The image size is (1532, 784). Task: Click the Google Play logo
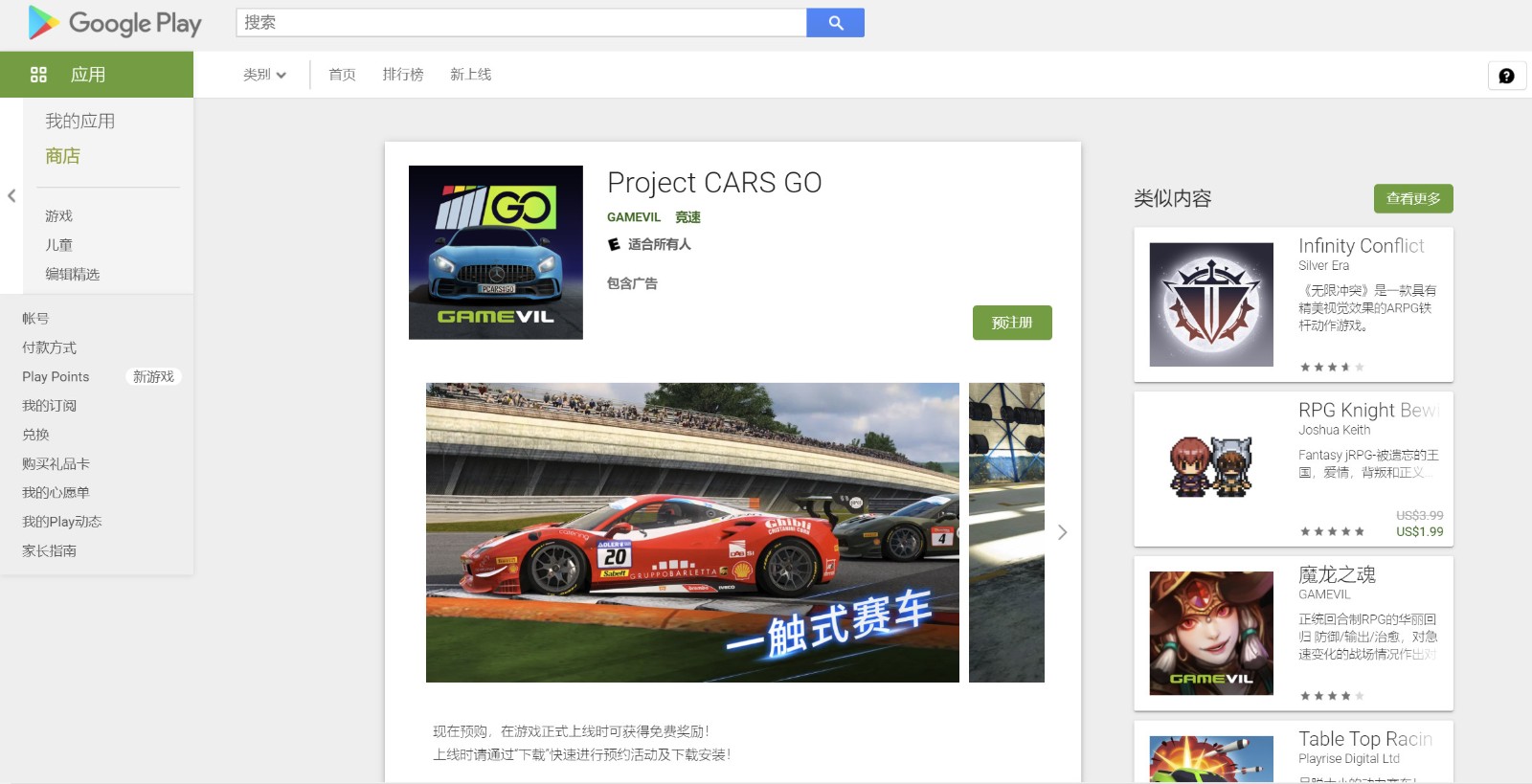(x=115, y=23)
